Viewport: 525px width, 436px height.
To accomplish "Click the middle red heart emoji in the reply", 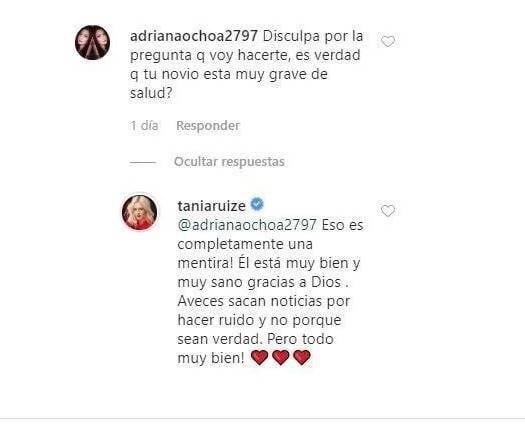I will (x=281, y=357).
